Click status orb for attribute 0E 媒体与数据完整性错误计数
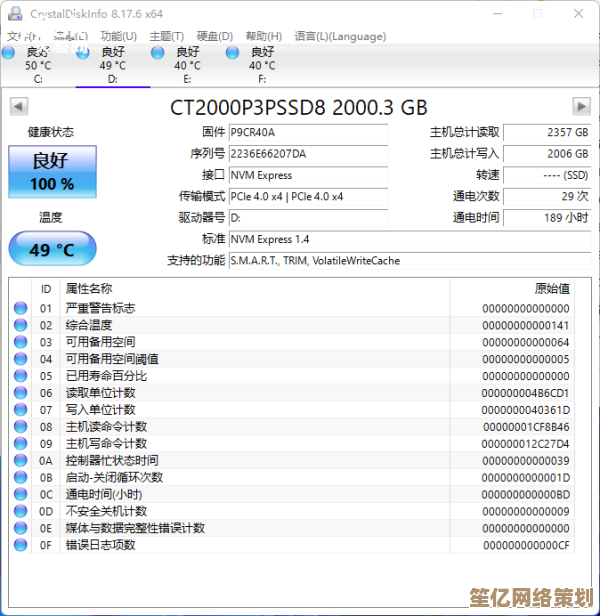The width and height of the screenshot is (600, 616). point(20,528)
